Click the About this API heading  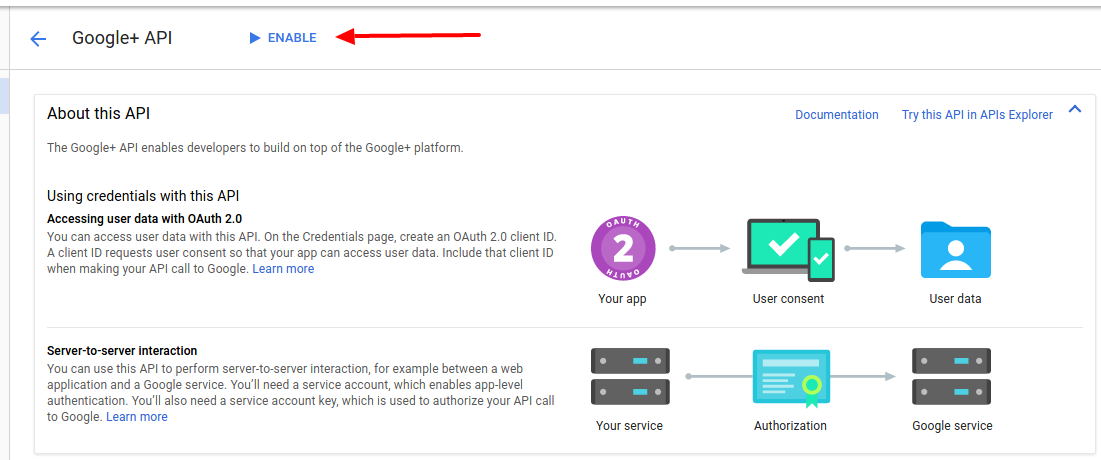coord(98,114)
